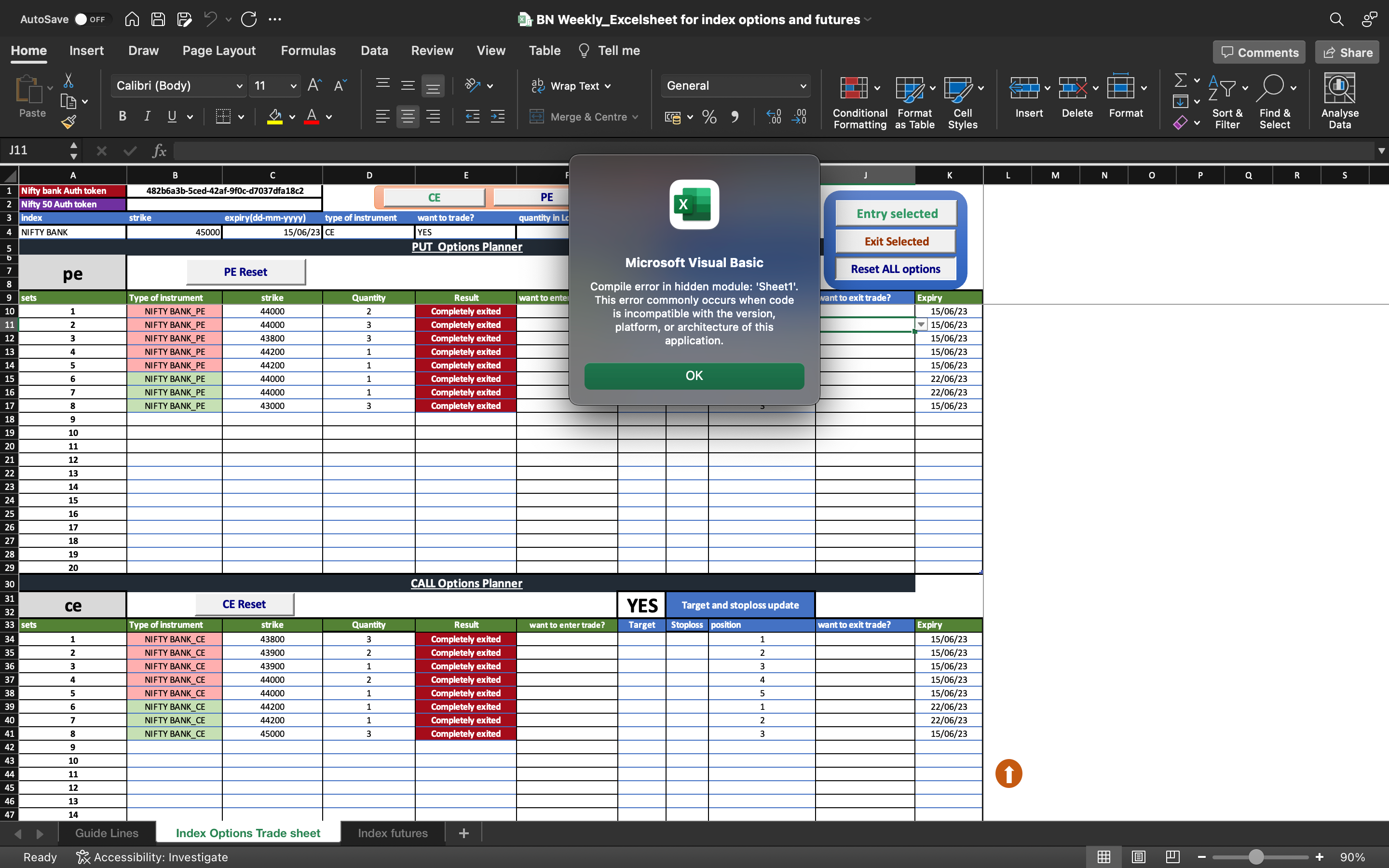Toggle Bold formatting
This screenshot has height=868, width=1389.
122,117
